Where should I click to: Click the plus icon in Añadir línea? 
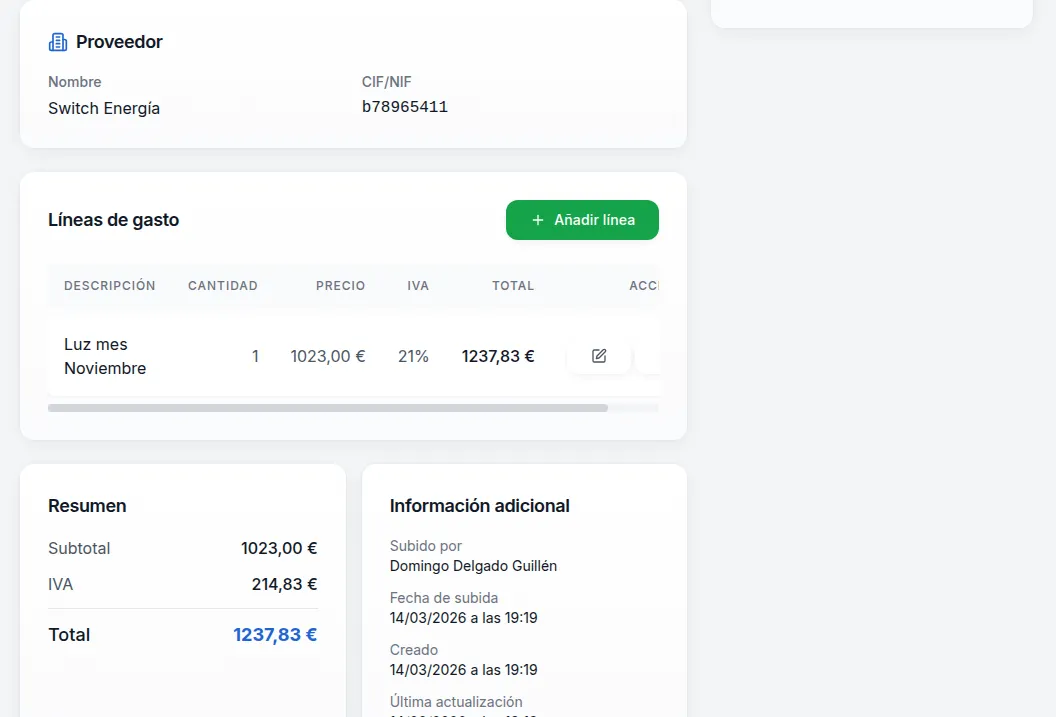pos(538,220)
